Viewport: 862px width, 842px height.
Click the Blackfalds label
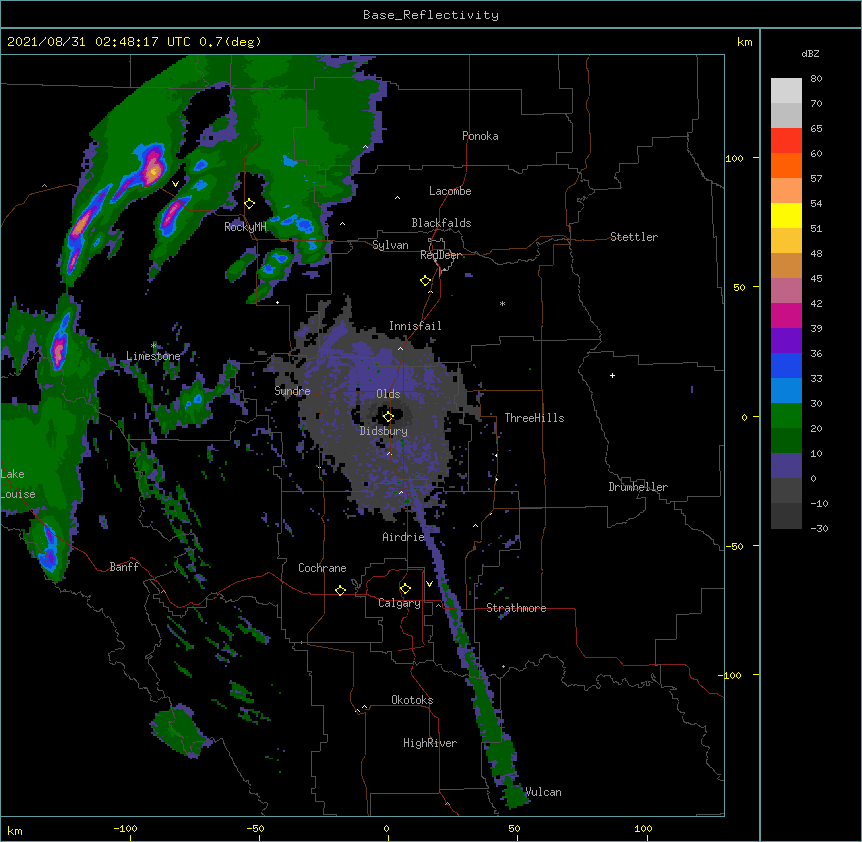pos(441,223)
